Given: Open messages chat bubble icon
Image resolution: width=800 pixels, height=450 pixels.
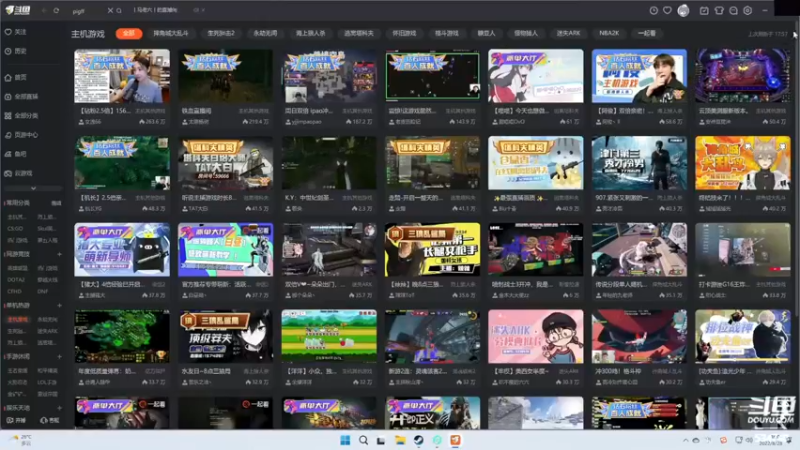Looking at the screenshot, I should [x=733, y=10].
